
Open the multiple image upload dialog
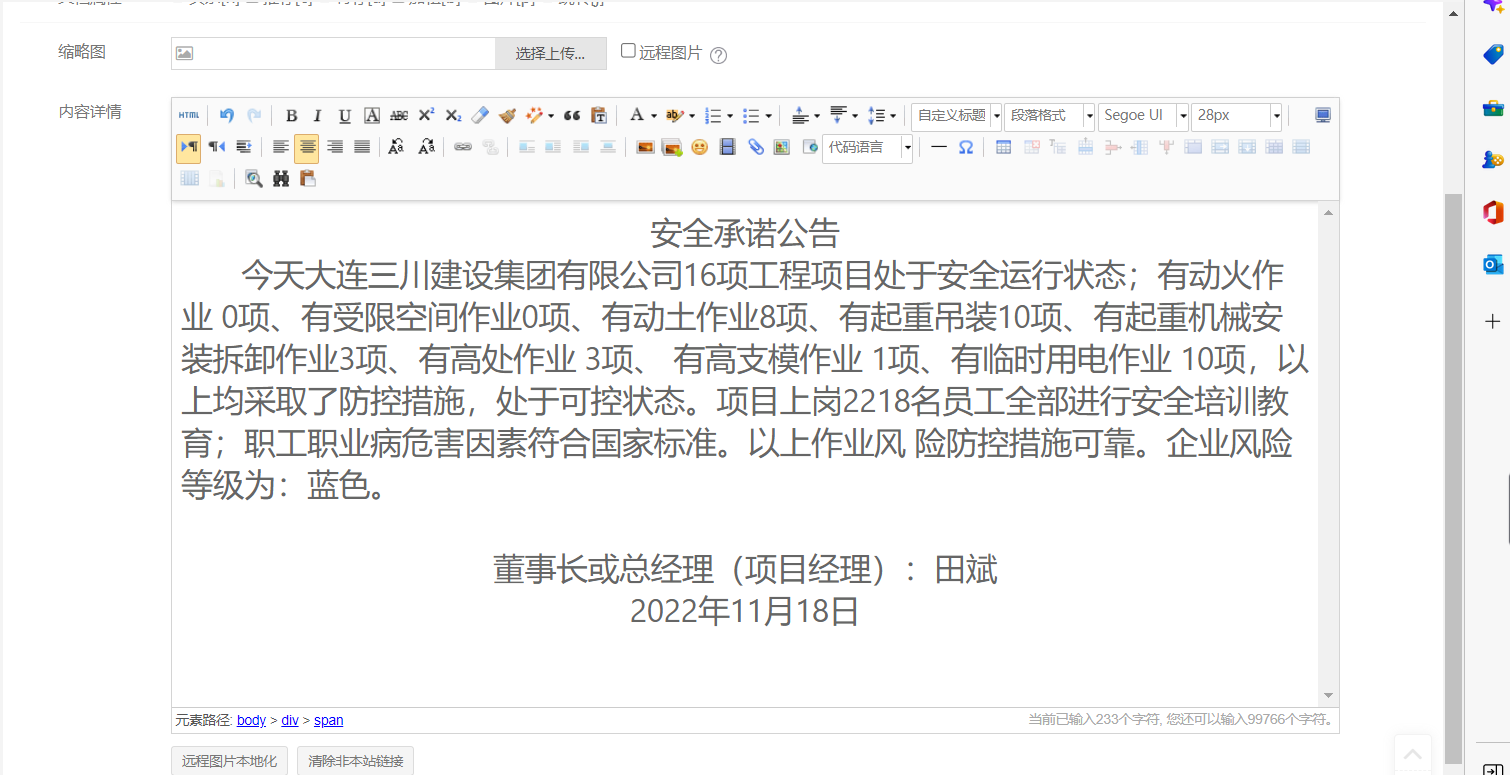point(672,147)
